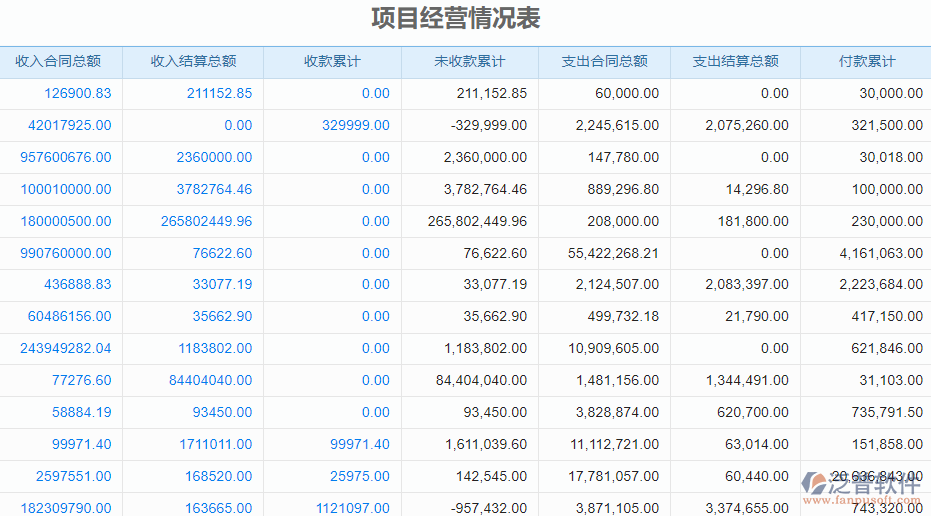Screen dimensions: 931x516
Task: Select the 付款累计 column header
Action: [x=867, y=61]
